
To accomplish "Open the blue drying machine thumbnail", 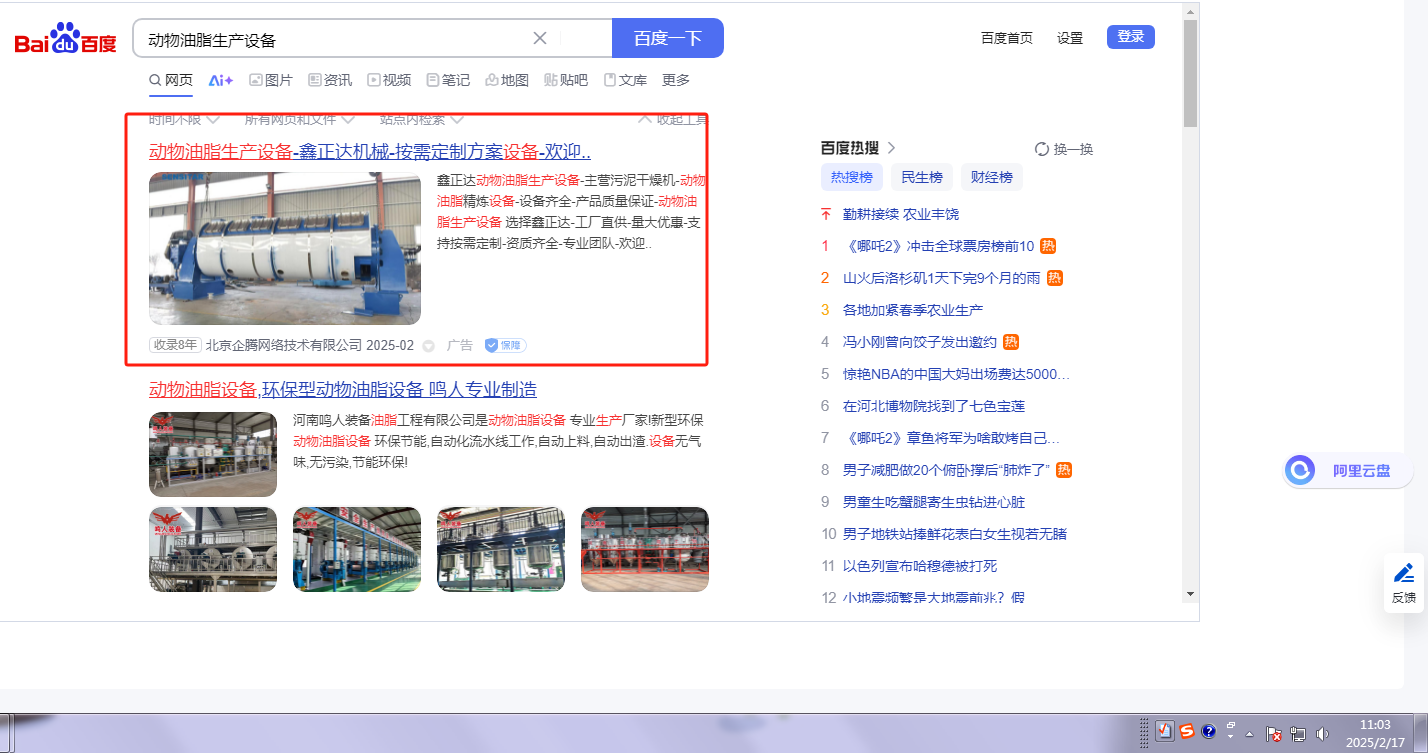I will 285,249.
